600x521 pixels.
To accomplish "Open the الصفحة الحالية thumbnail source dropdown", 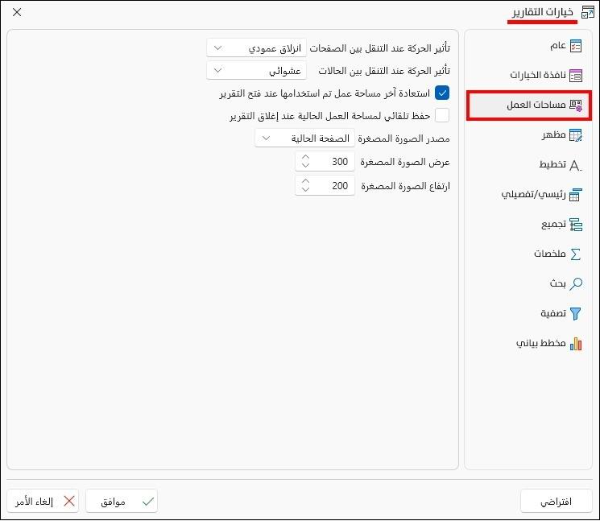I will 305,138.
